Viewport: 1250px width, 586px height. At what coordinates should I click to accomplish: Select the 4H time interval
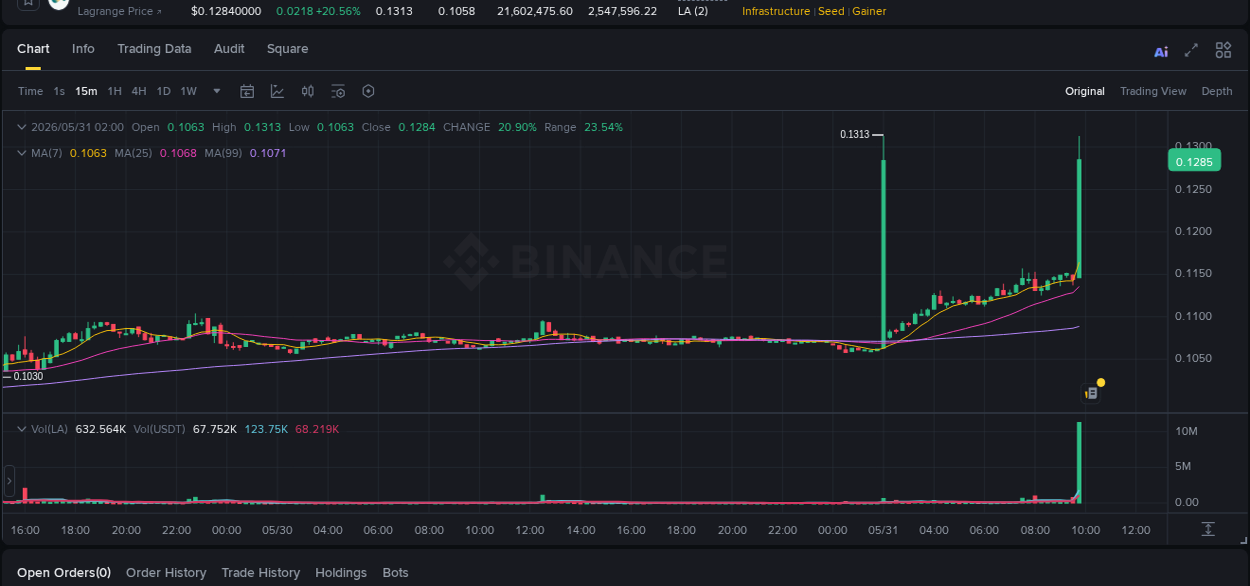(x=139, y=91)
